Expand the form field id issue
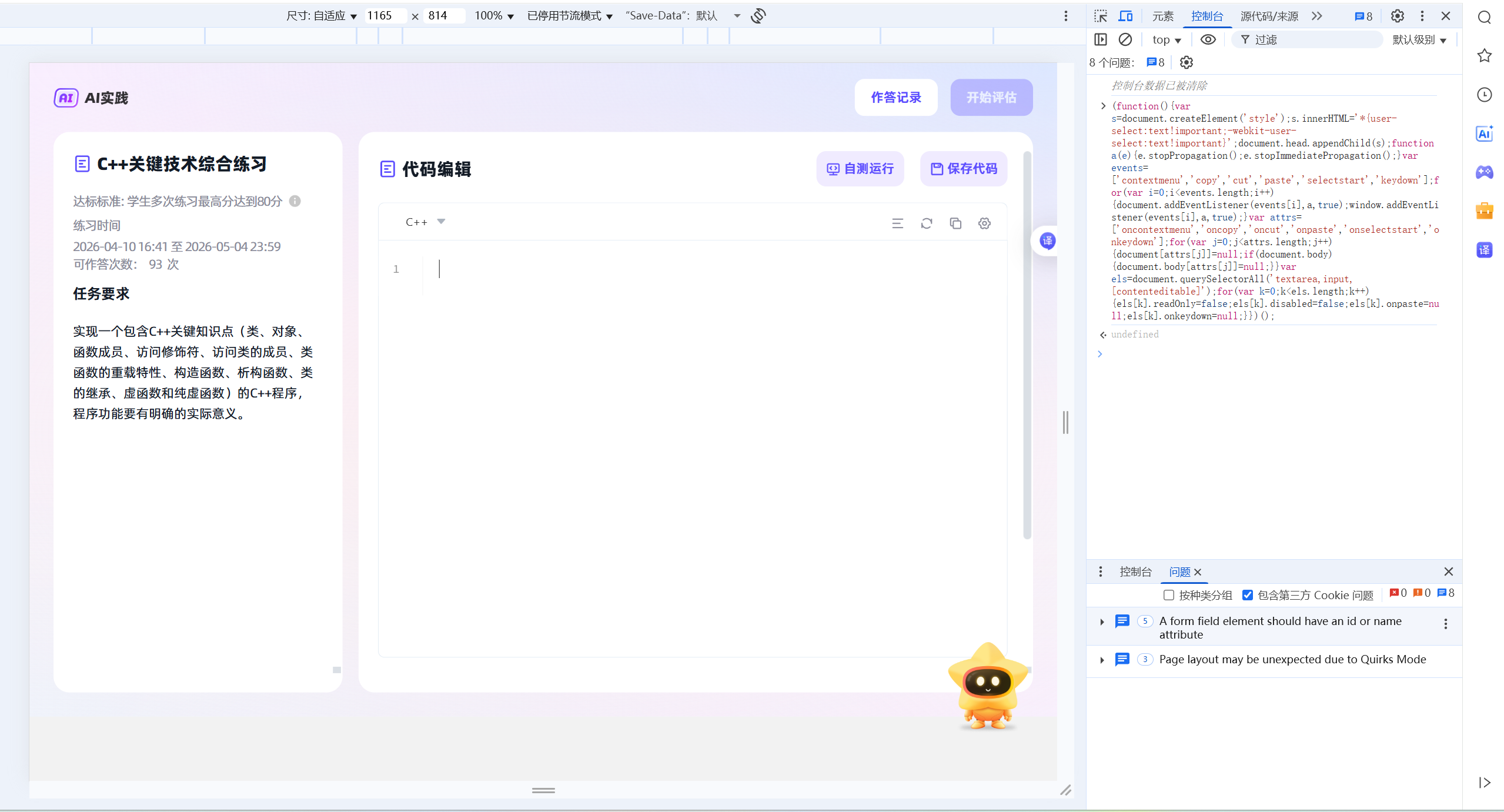1504x812 pixels. point(1102,621)
